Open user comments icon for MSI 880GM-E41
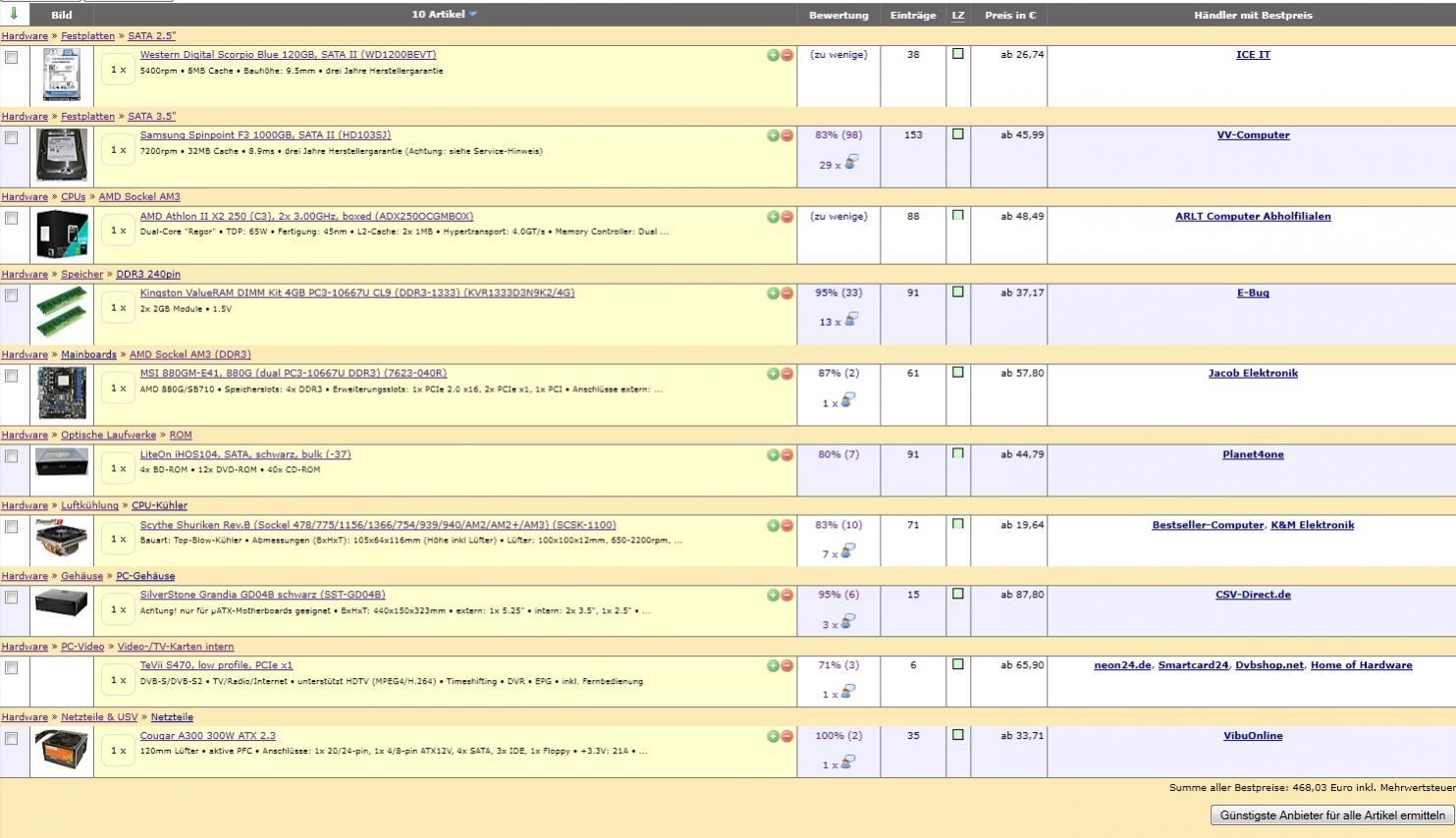Image resolution: width=1456 pixels, height=838 pixels. (847, 400)
